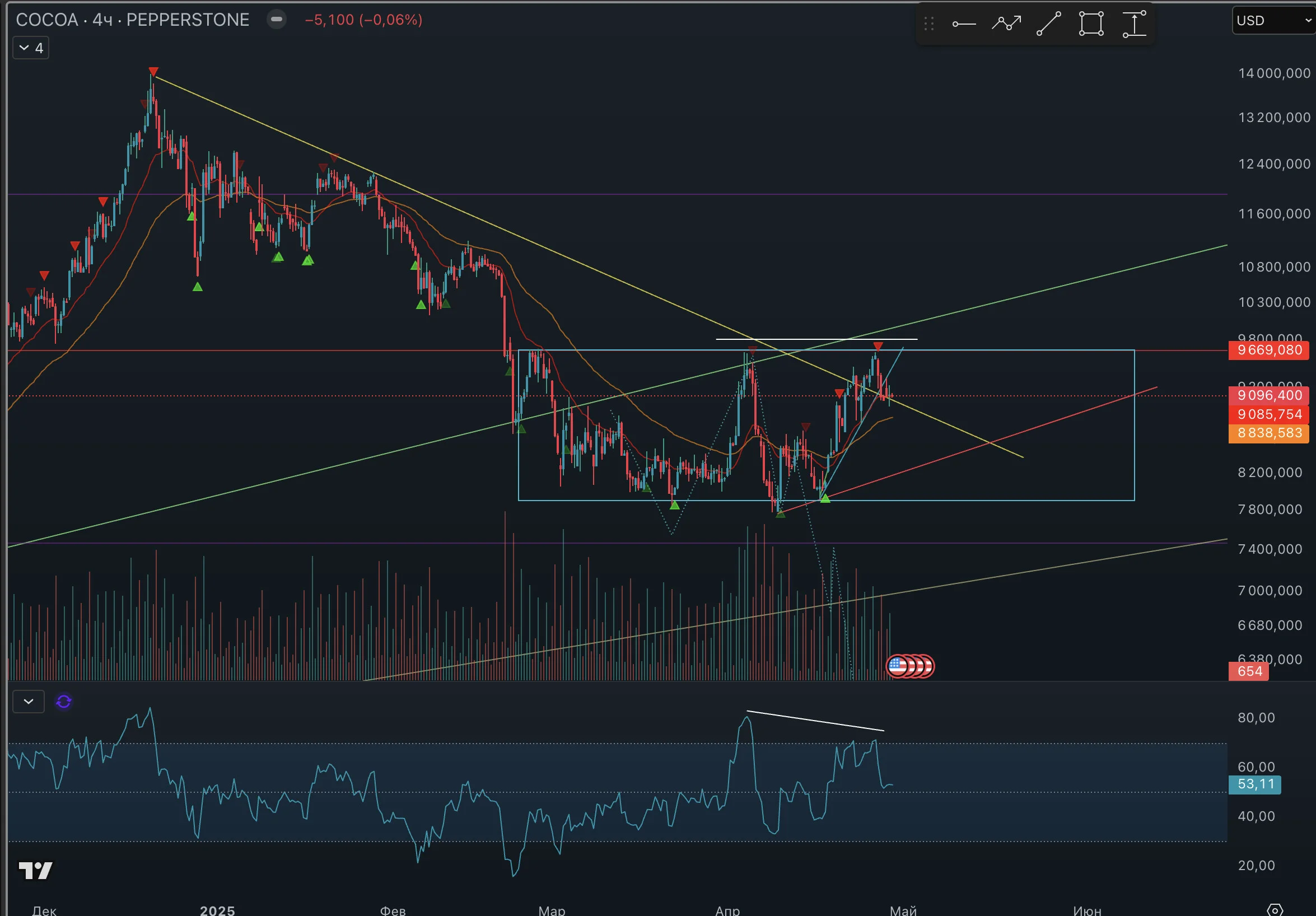The height and width of the screenshot is (916, 1316).
Task: Click the 7 400,000 price axis label
Action: tap(1270, 549)
